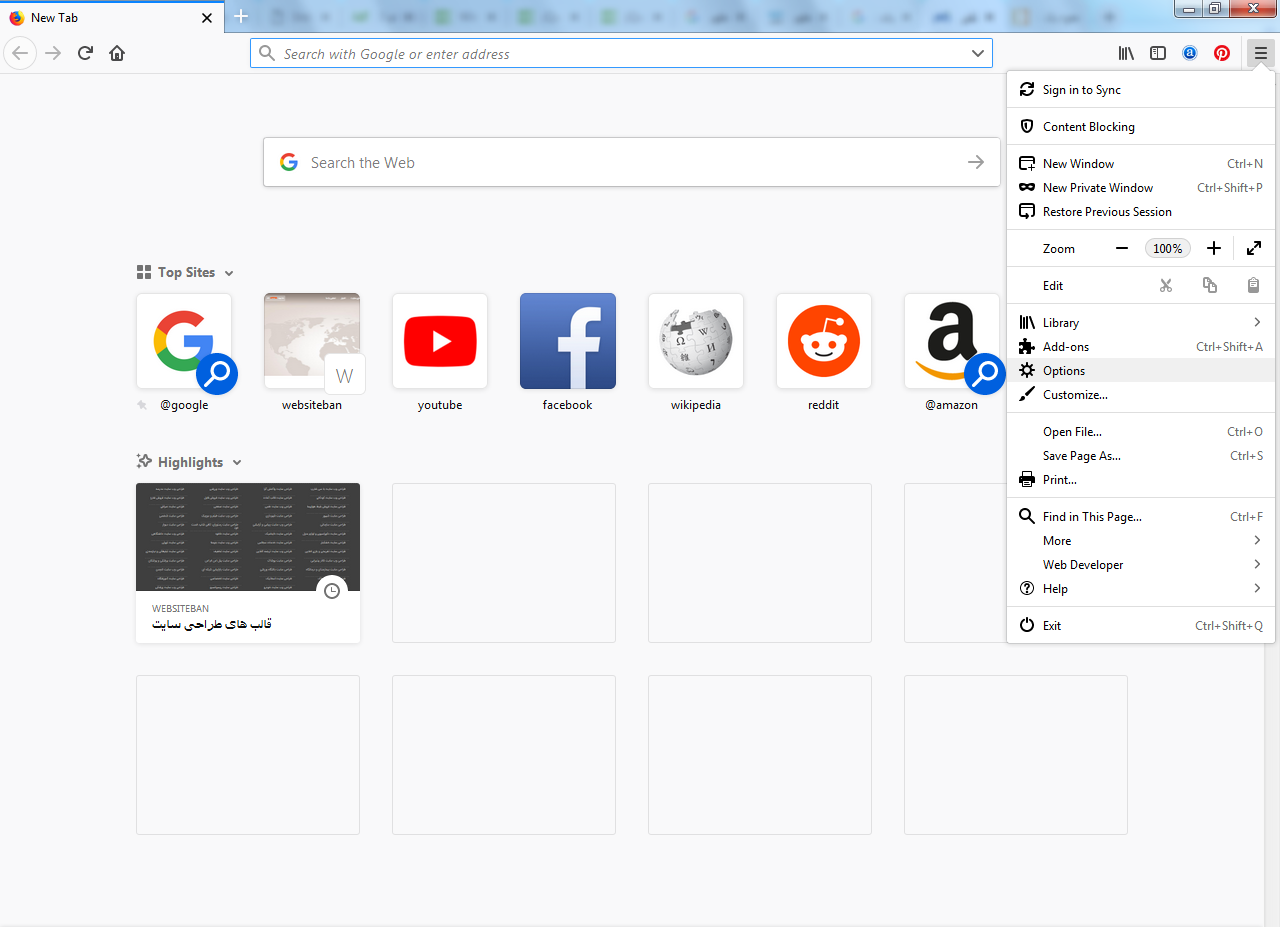Click the hamburger menu button
This screenshot has height=927, width=1280.
(x=1260, y=53)
